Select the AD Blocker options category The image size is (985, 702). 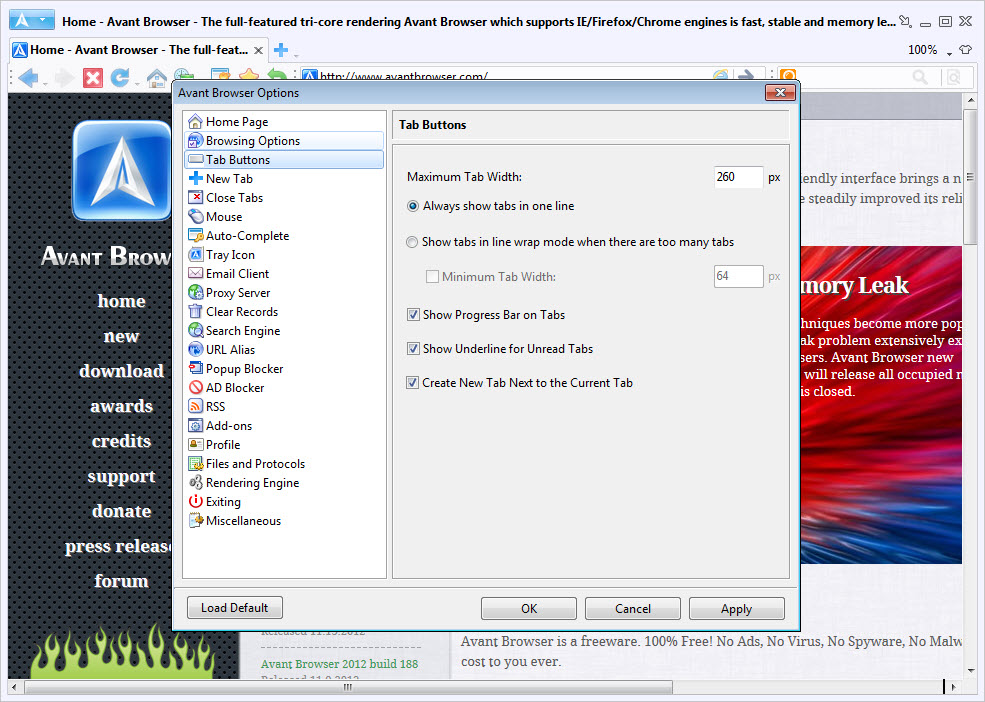point(235,388)
